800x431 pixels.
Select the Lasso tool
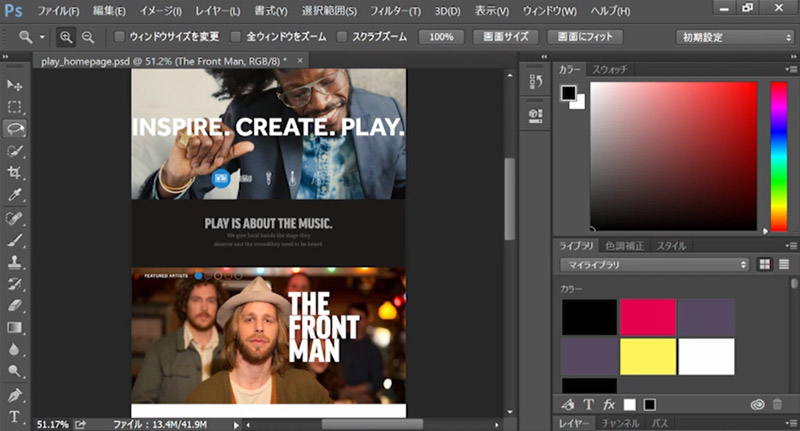[14, 129]
